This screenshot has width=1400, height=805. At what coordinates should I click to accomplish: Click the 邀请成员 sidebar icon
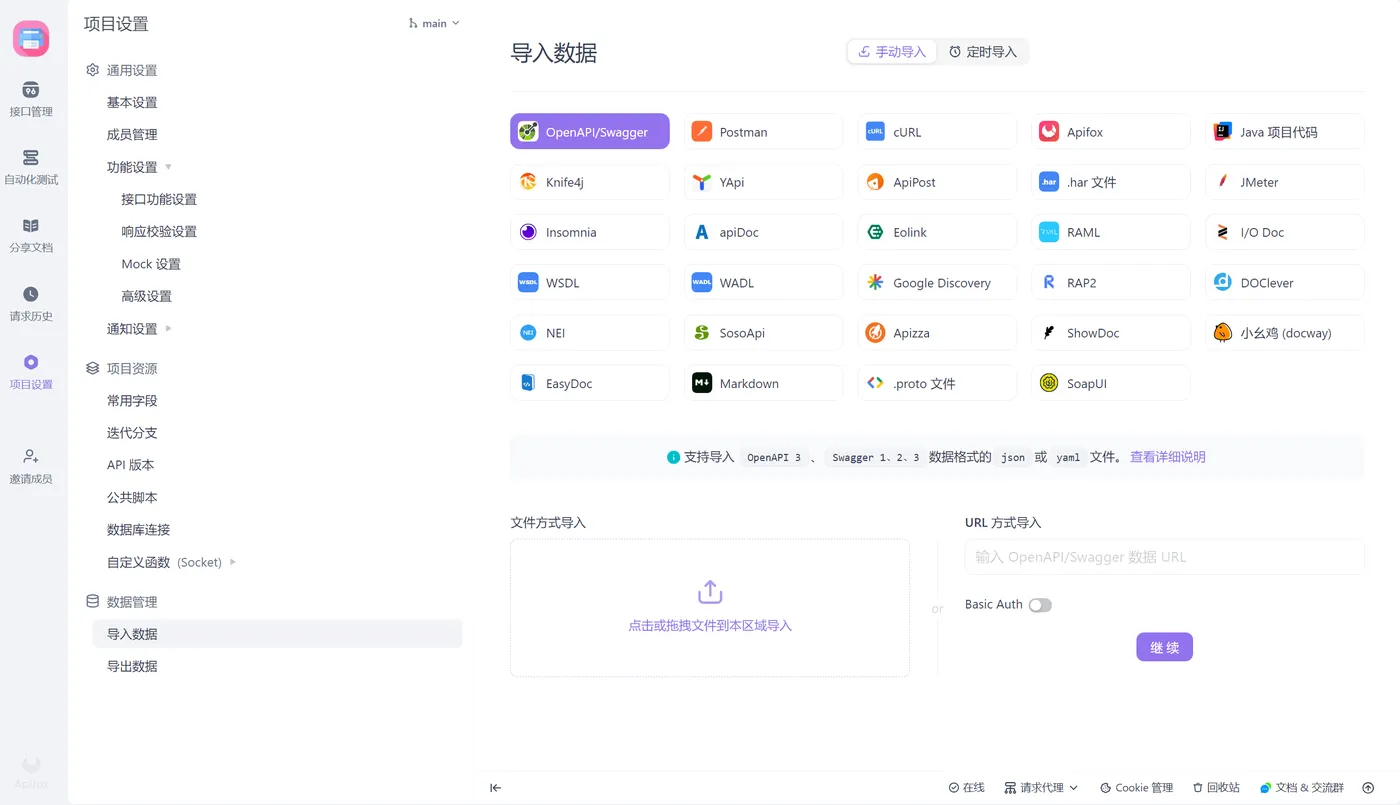31,466
